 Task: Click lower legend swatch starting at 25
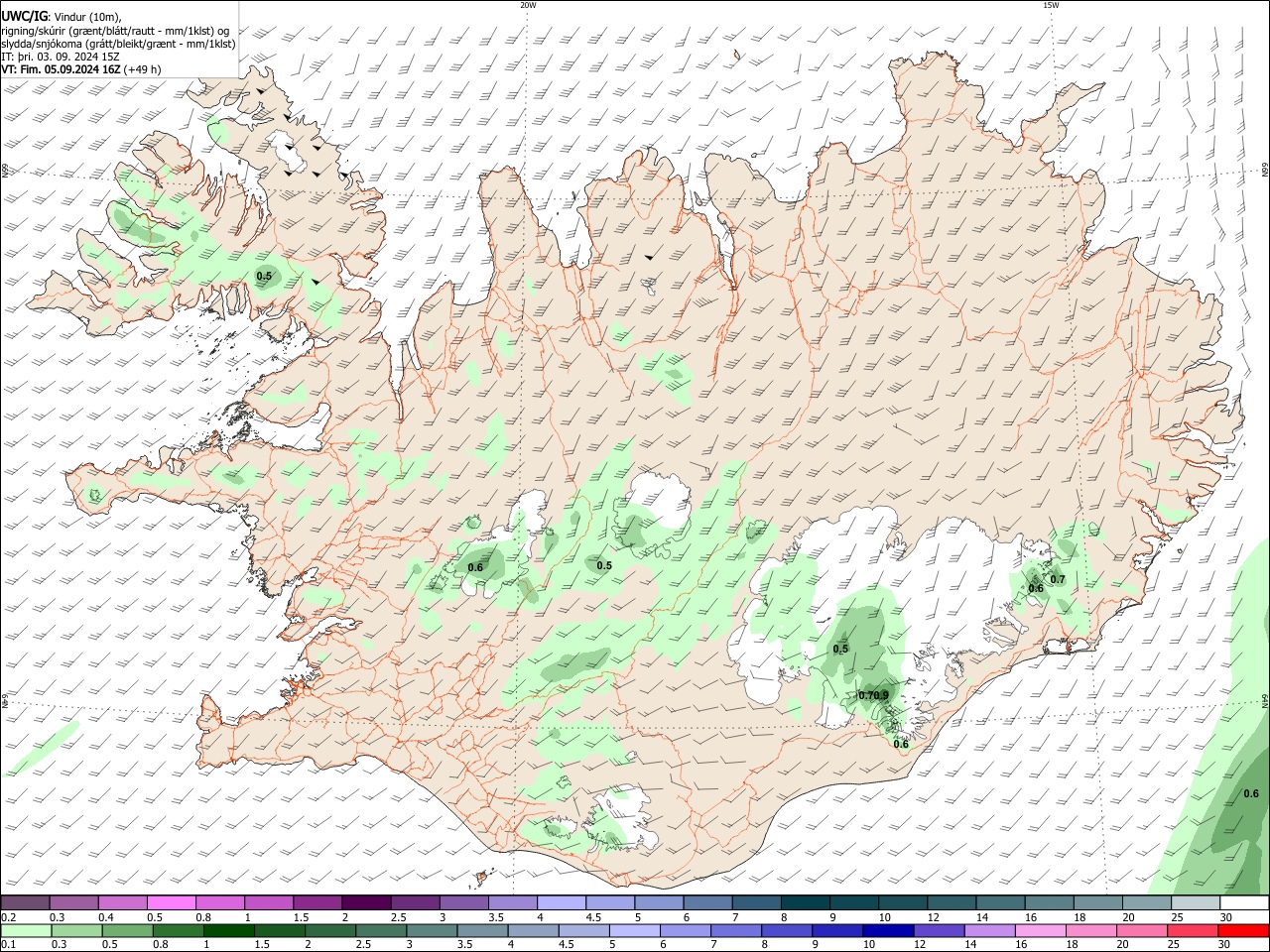(1194, 930)
